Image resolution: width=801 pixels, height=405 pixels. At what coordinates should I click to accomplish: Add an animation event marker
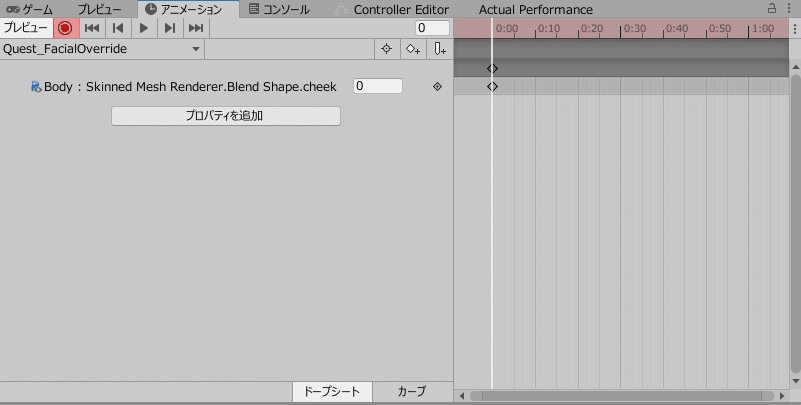click(x=440, y=49)
